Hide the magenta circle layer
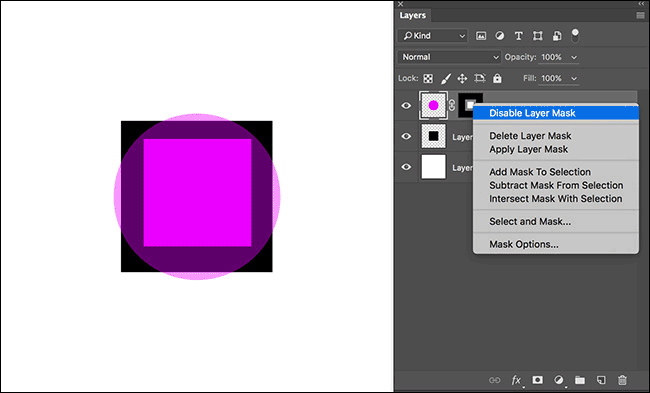Viewport: 650px width, 393px height. [406, 105]
